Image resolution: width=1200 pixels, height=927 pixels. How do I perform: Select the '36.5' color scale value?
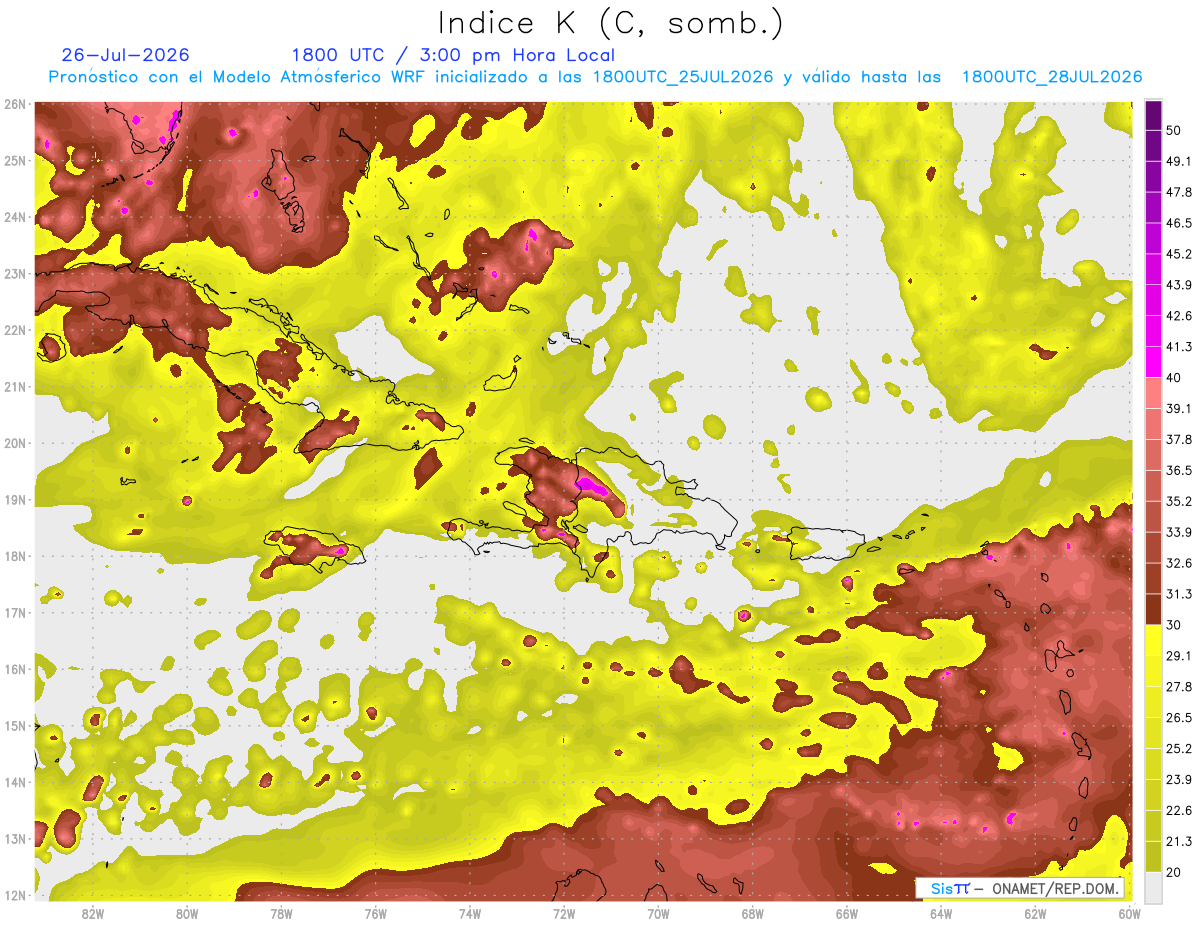(x=1178, y=470)
